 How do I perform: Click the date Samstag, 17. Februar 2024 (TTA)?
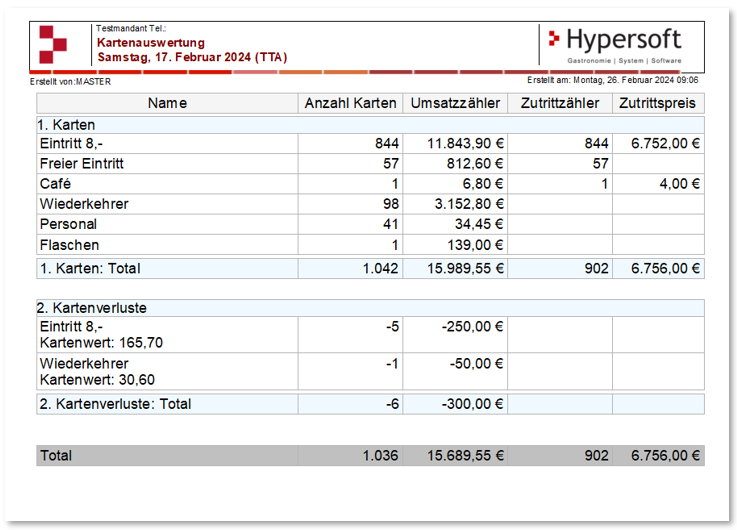tap(192, 57)
